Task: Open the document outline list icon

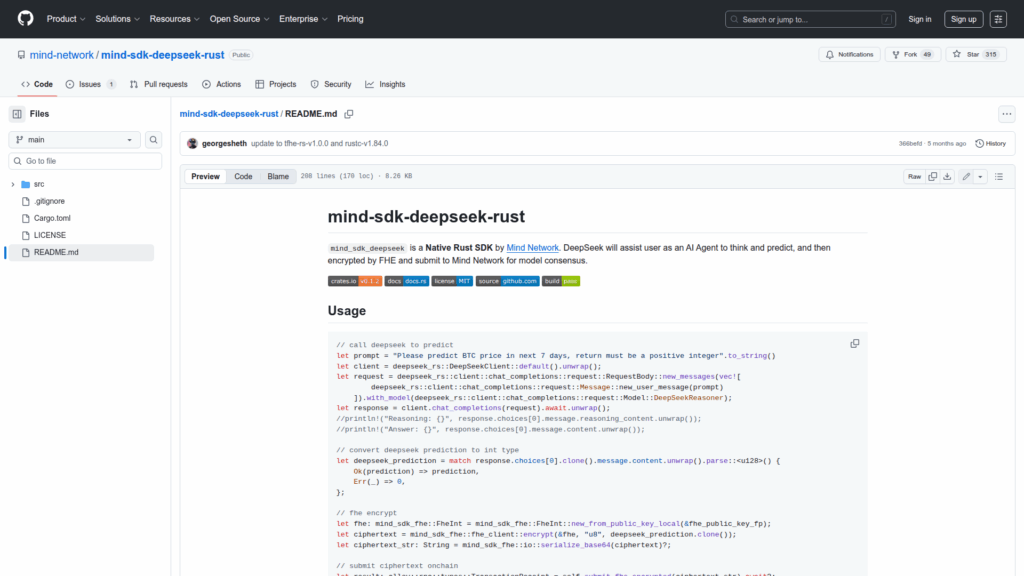Action: click(x=998, y=176)
